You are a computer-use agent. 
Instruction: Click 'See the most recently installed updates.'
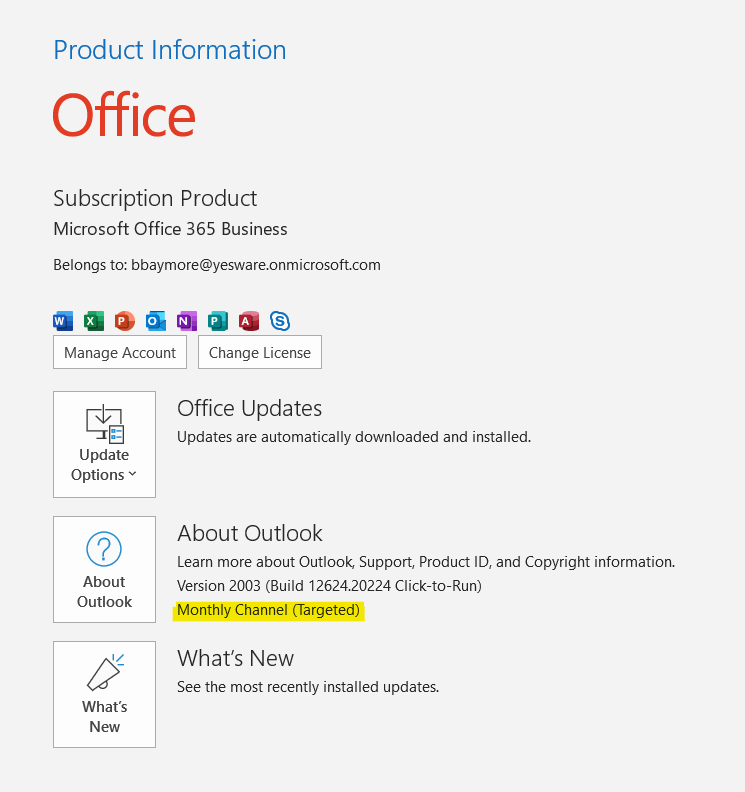(308, 687)
